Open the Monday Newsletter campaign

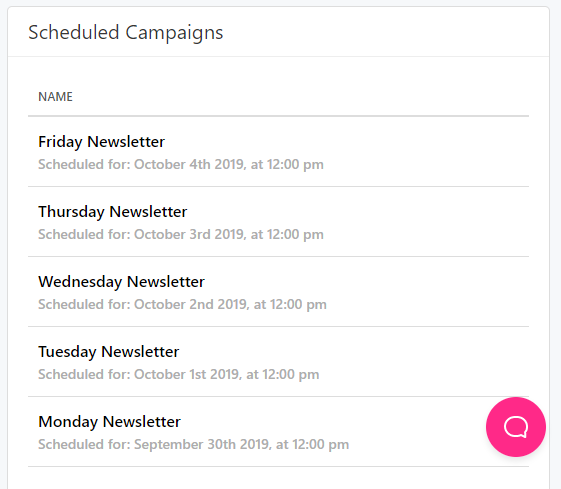109,422
